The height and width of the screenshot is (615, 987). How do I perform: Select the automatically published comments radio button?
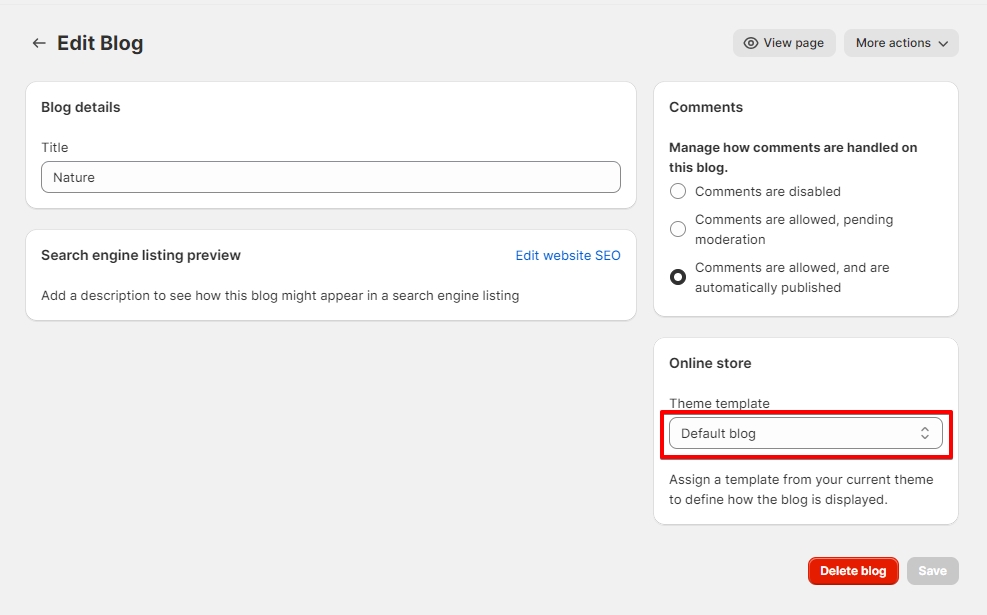click(678, 277)
